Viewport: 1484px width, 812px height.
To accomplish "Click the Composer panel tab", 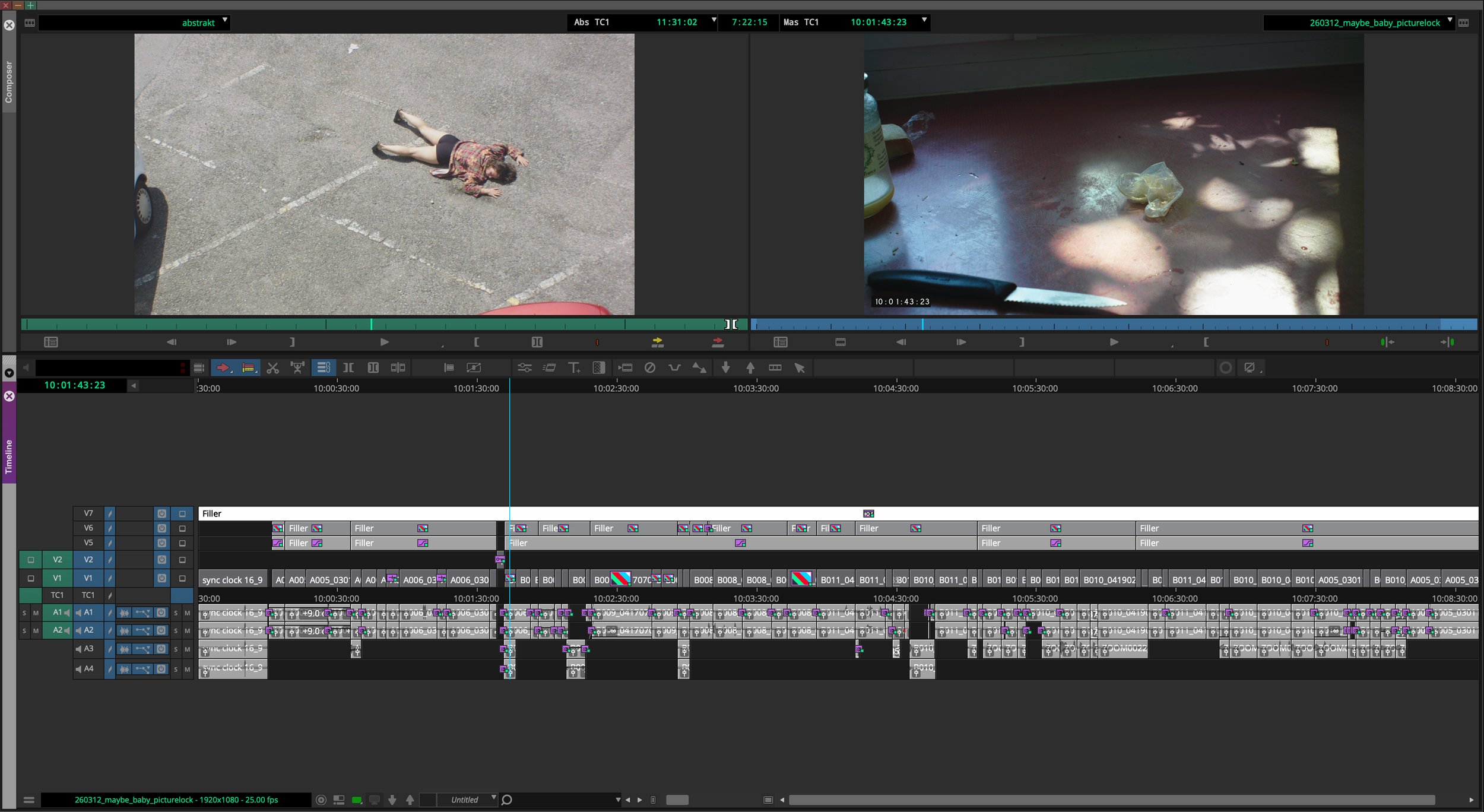I will pos(9,82).
